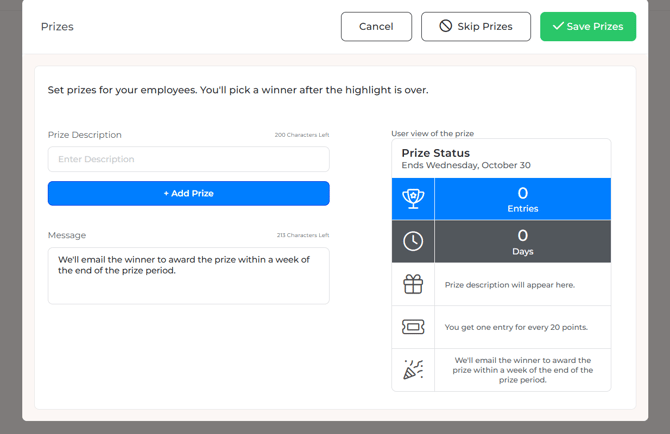
Task: Click the party popper icon
Action: click(413, 370)
